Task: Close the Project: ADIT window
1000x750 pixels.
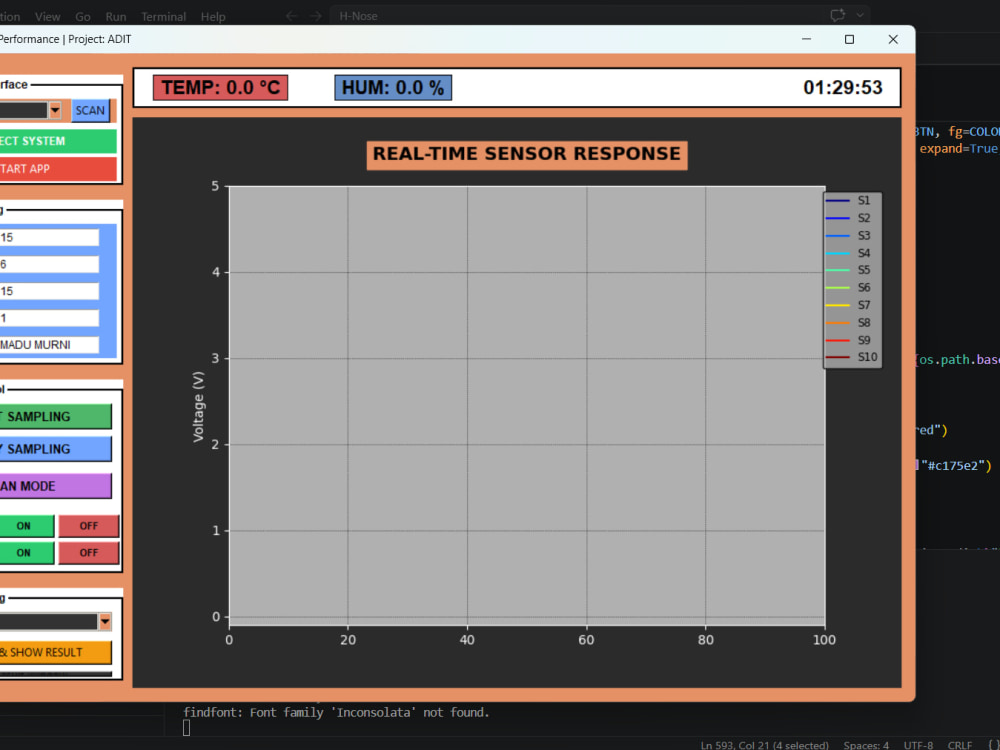Action: pyautogui.click(x=893, y=39)
